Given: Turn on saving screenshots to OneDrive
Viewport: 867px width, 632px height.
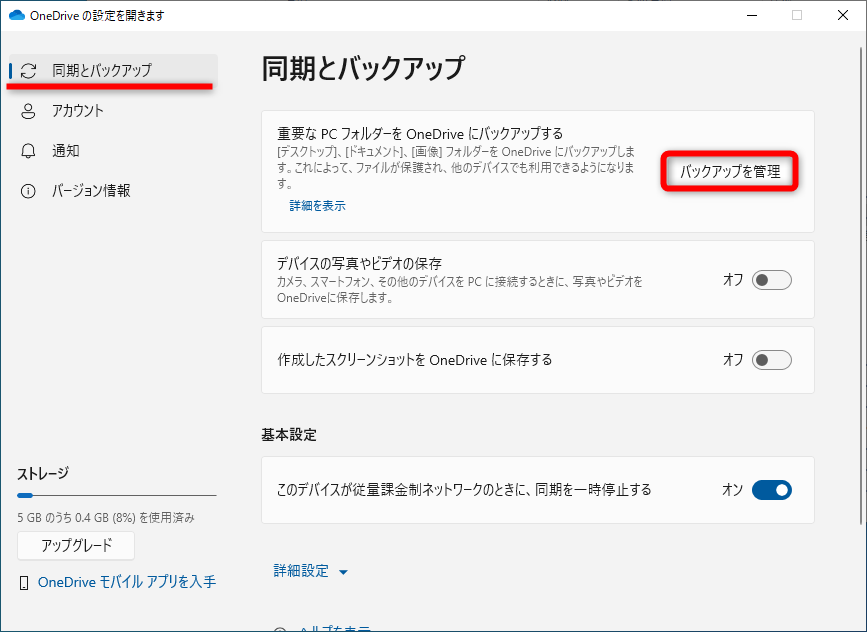Looking at the screenshot, I should pyautogui.click(x=770, y=358).
